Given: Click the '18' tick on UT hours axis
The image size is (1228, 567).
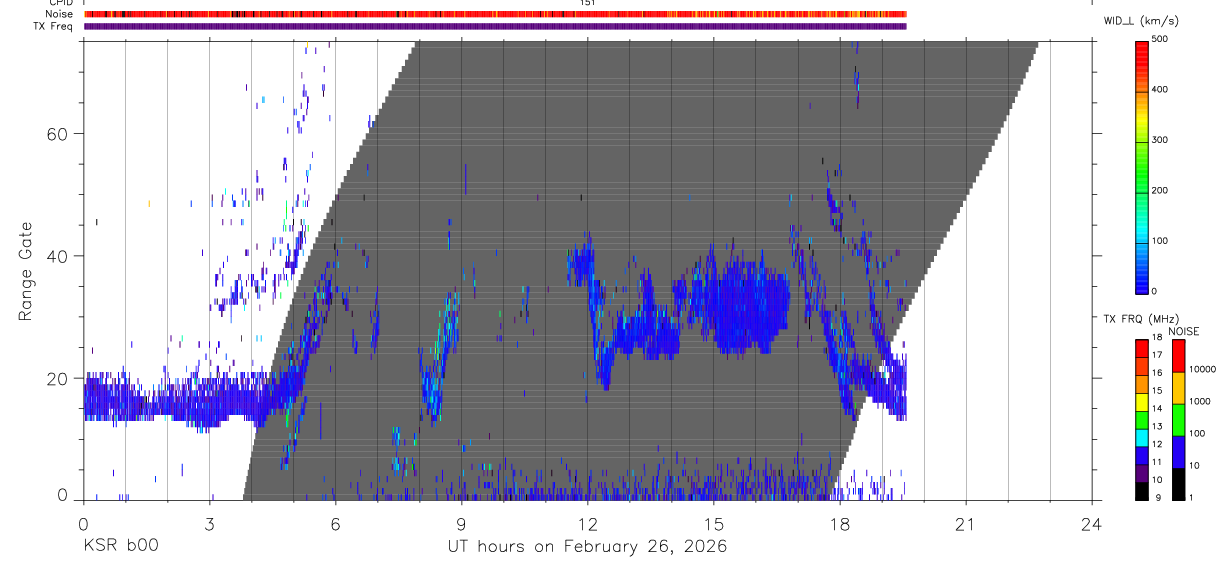Looking at the screenshot, I should click(839, 522).
